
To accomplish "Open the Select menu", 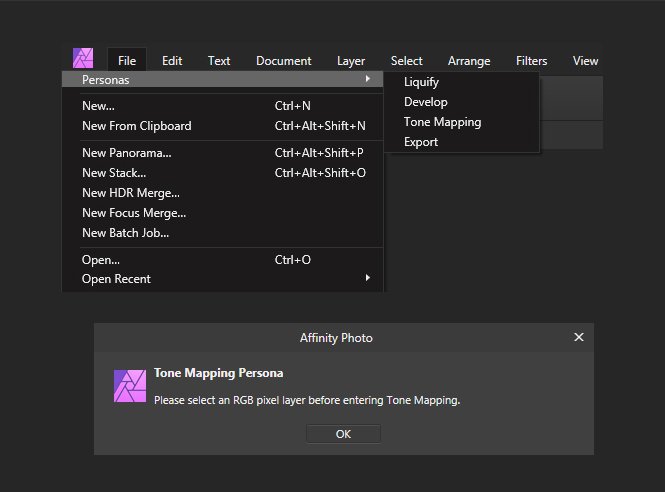I will (x=406, y=61).
